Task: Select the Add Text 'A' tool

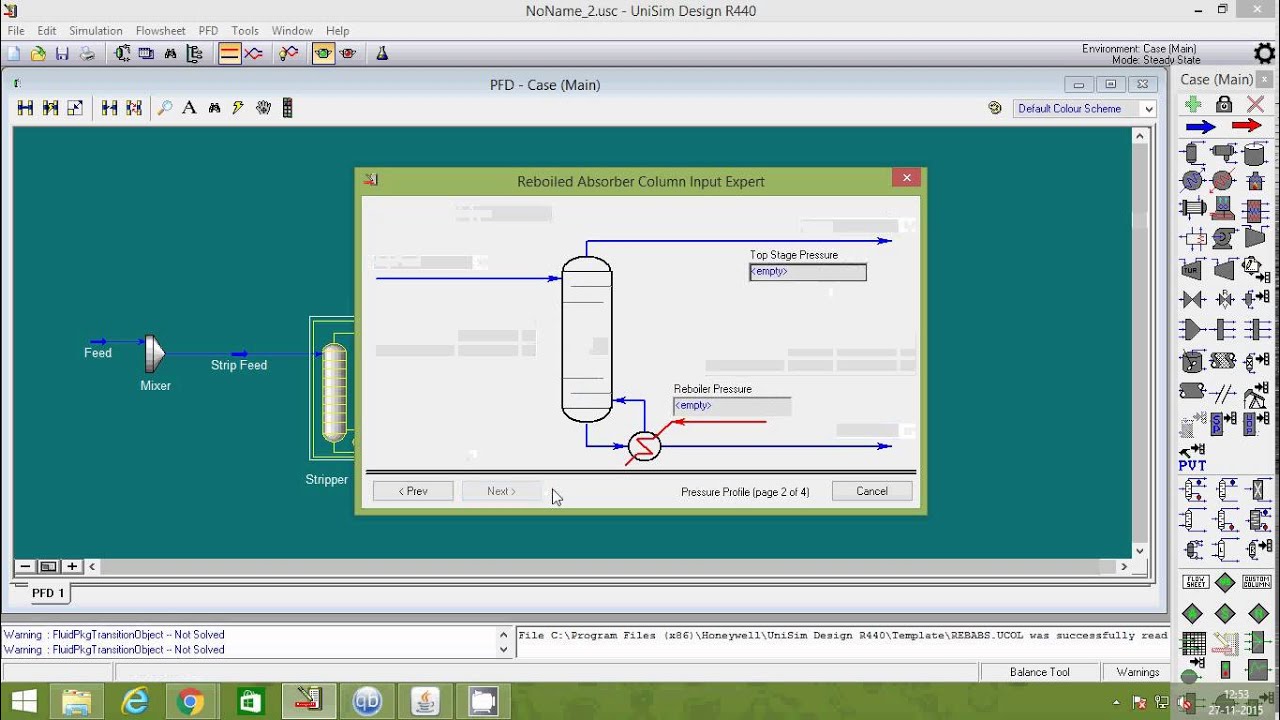Action: 189,108
